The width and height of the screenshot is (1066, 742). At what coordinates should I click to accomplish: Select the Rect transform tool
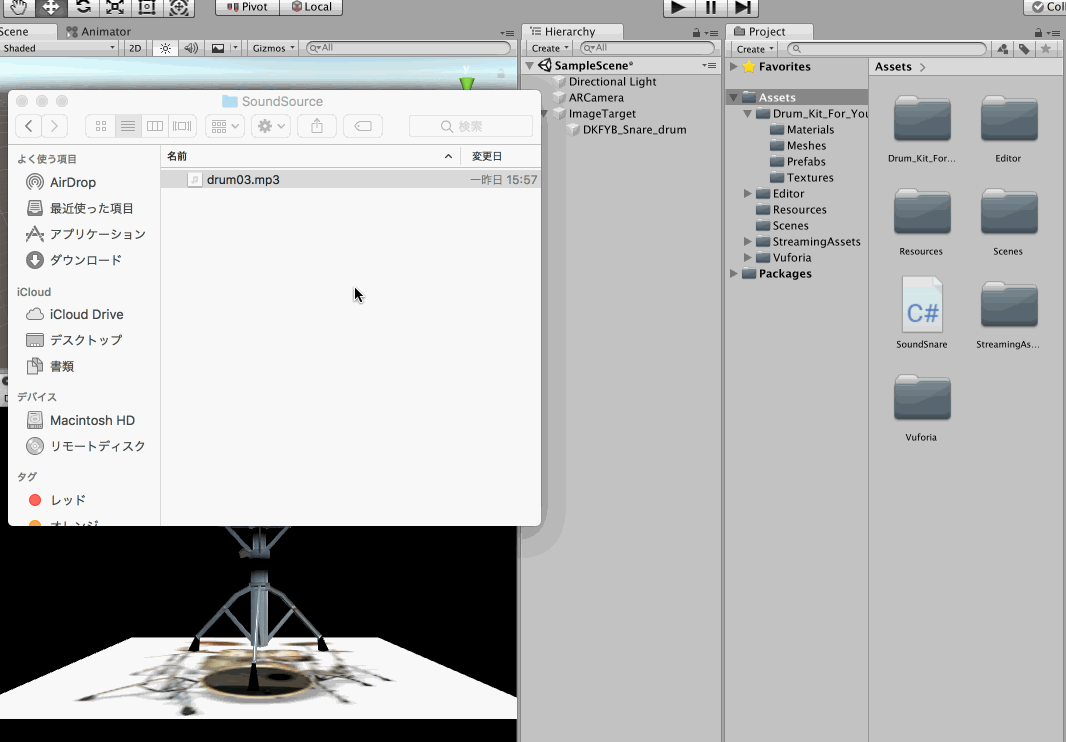(x=147, y=7)
